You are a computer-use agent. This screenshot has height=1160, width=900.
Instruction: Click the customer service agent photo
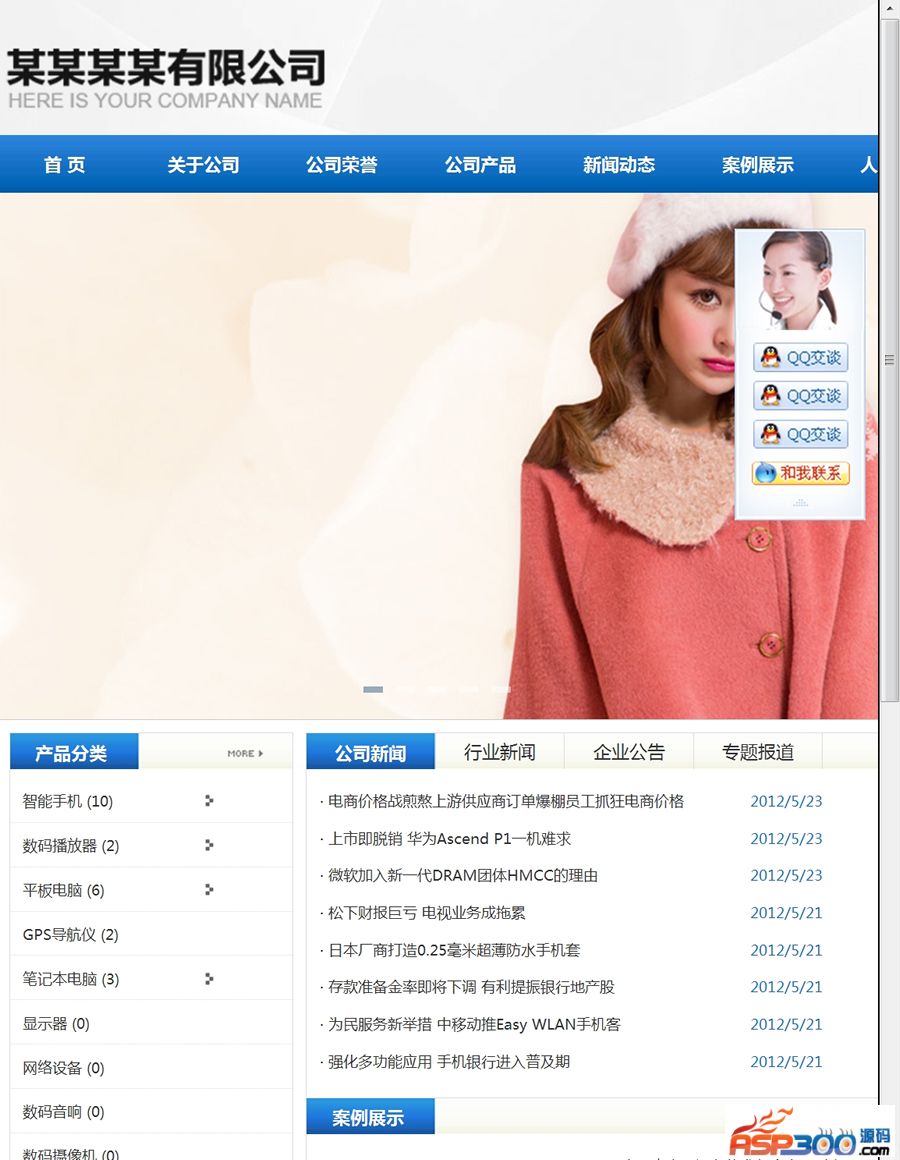coord(799,281)
